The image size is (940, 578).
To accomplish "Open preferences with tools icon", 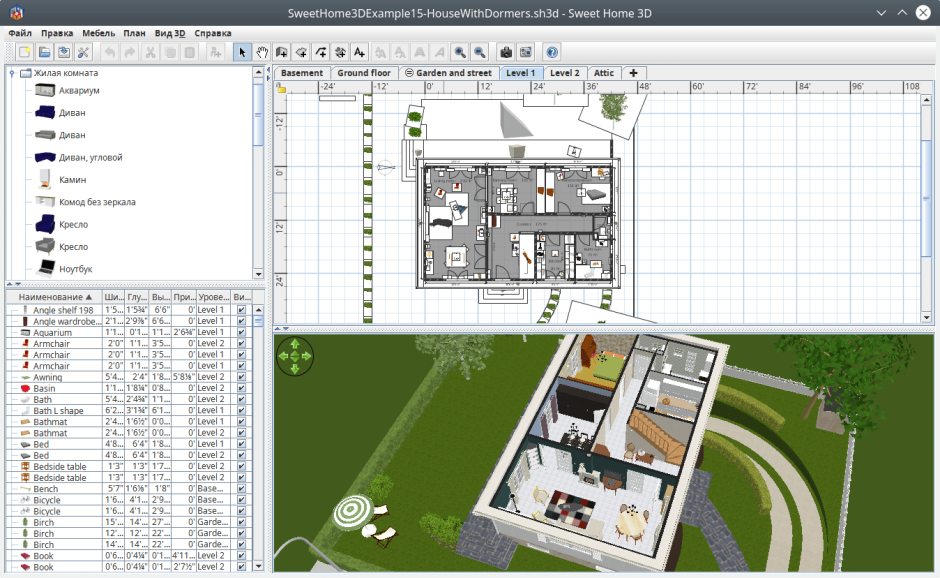I will pyautogui.click(x=83, y=52).
